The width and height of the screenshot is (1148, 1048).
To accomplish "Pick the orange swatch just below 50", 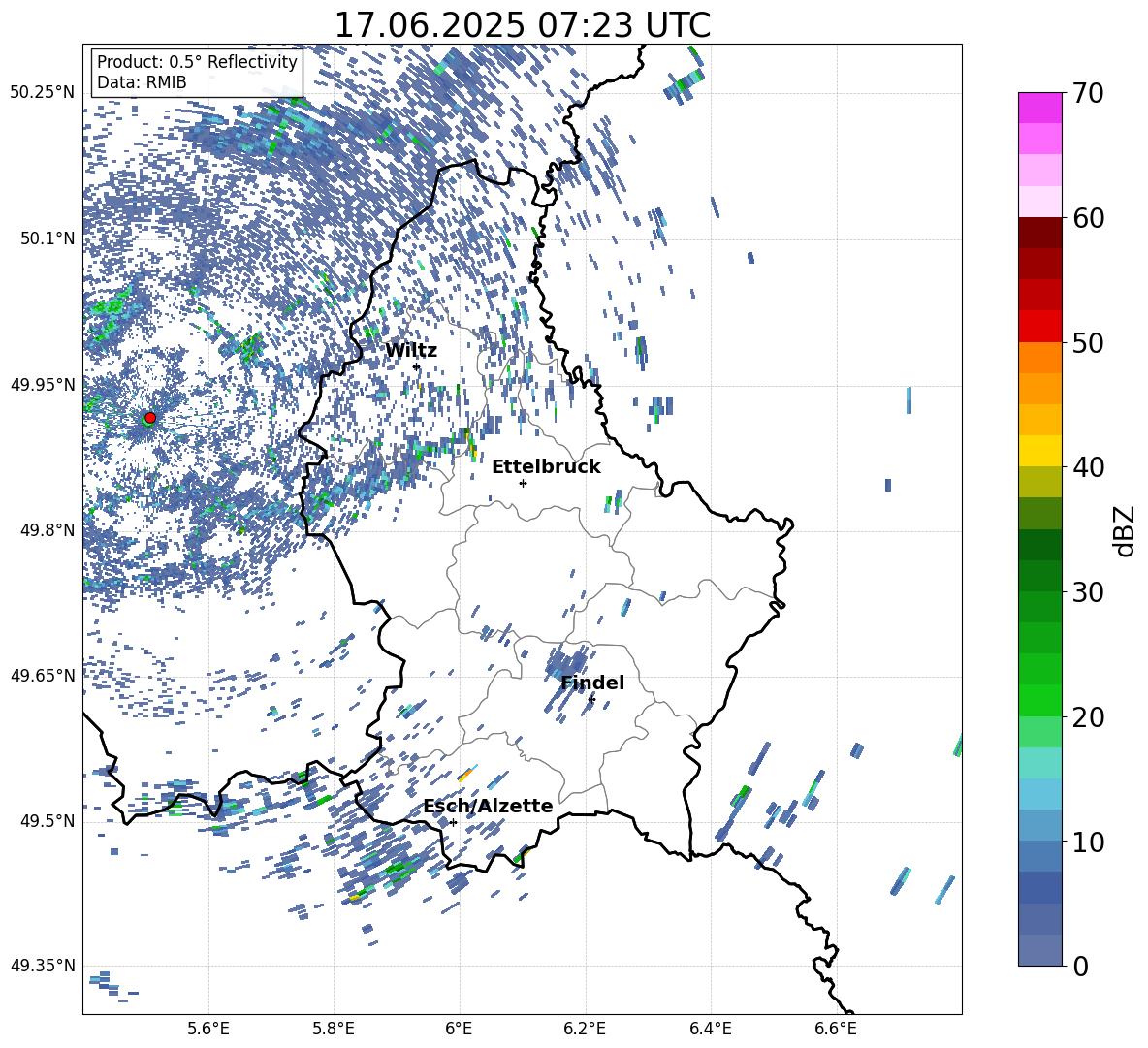I will click(x=1040, y=358).
